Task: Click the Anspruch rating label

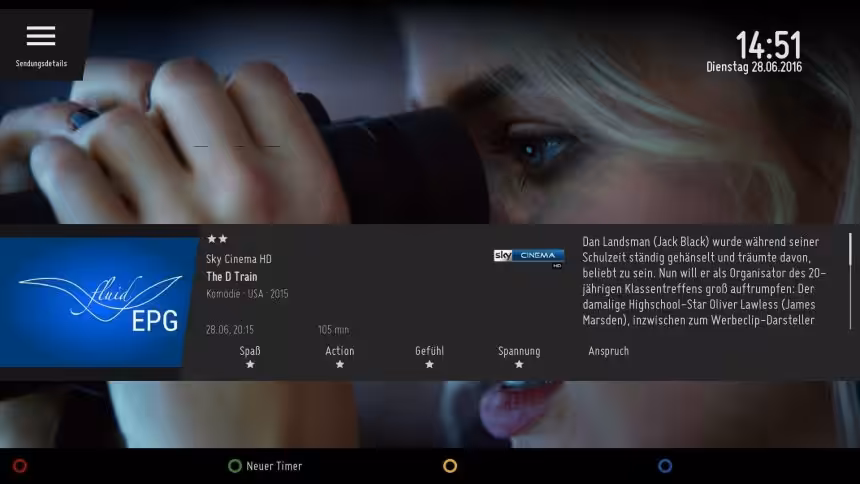Action: 608,351
